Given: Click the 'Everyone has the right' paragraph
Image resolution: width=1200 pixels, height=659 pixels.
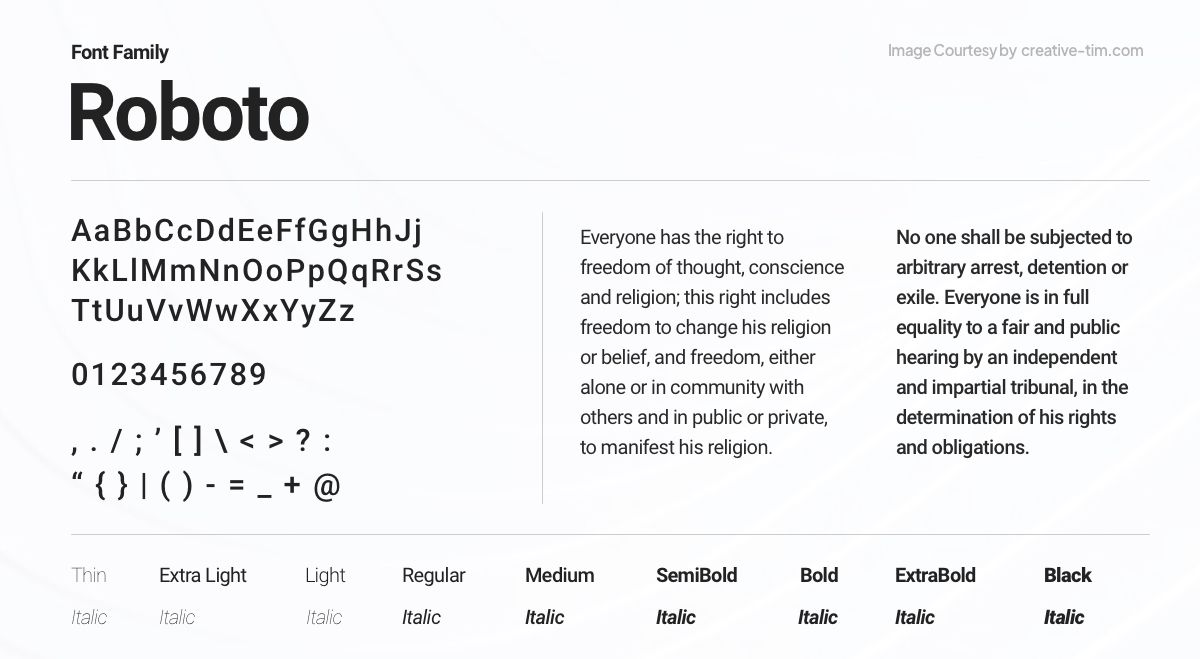Looking at the screenshot, I should coord(711,342).
